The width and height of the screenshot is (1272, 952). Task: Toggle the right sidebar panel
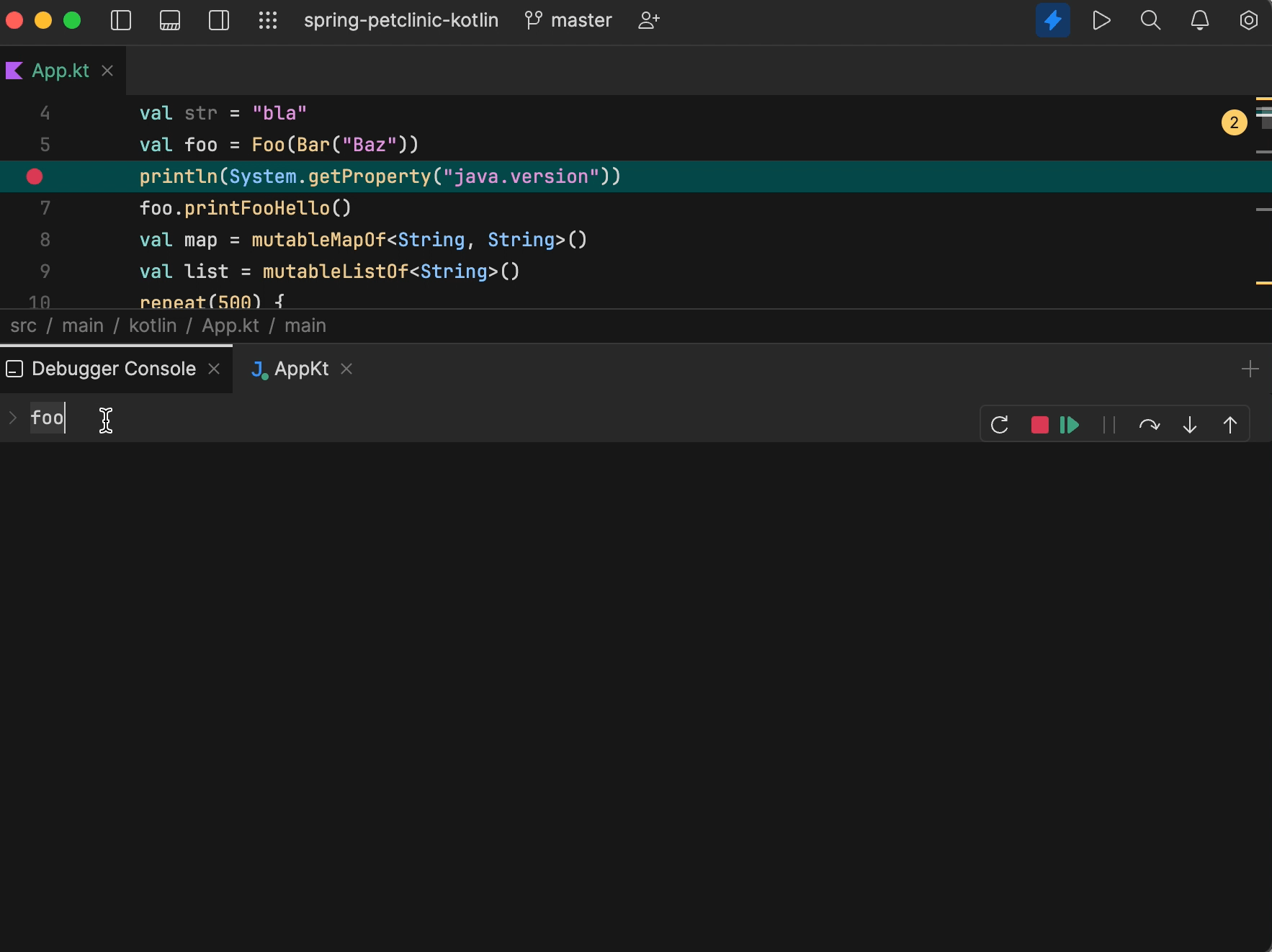click(219, 20)
